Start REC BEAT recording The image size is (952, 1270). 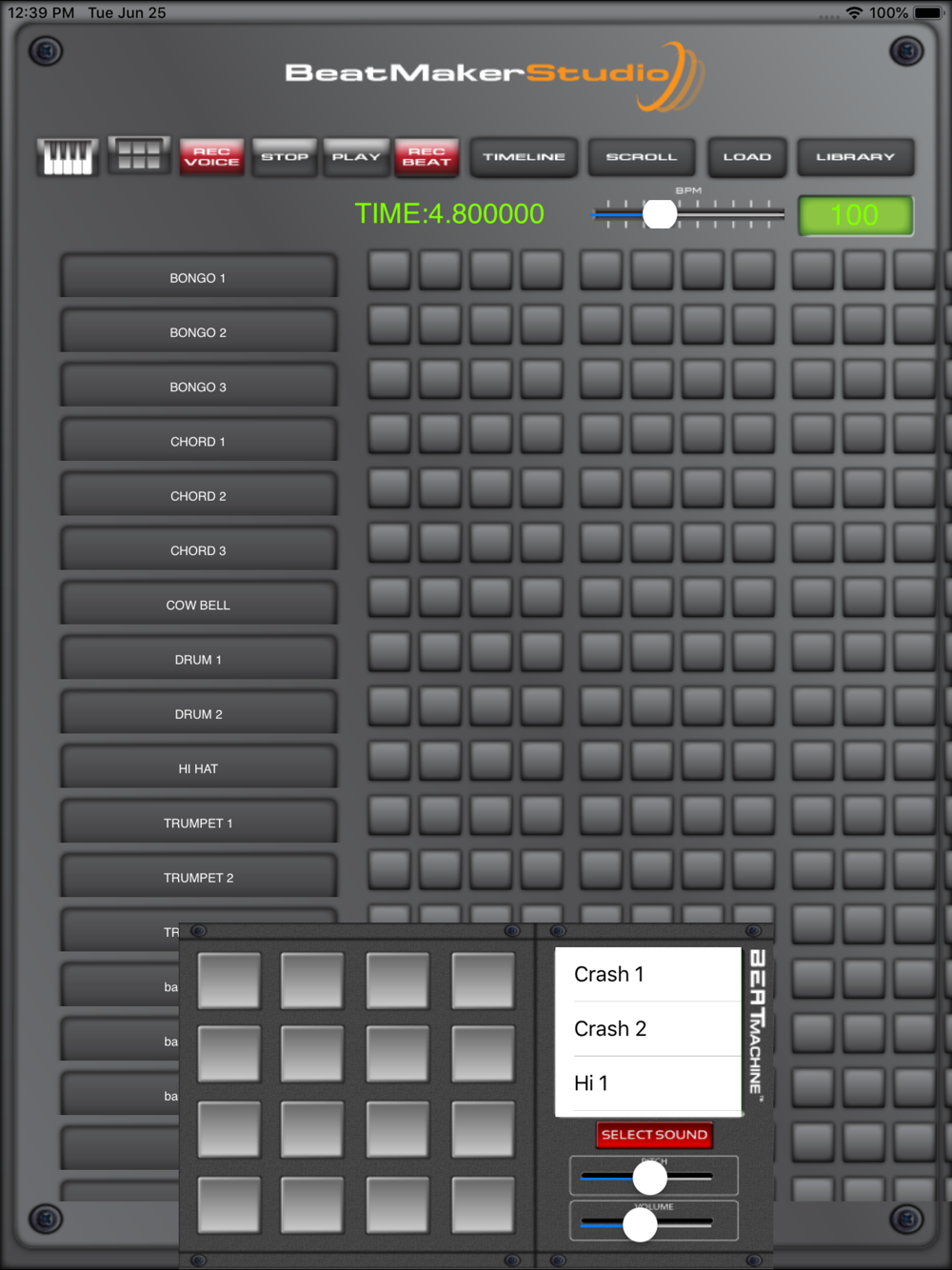[426, 157]
